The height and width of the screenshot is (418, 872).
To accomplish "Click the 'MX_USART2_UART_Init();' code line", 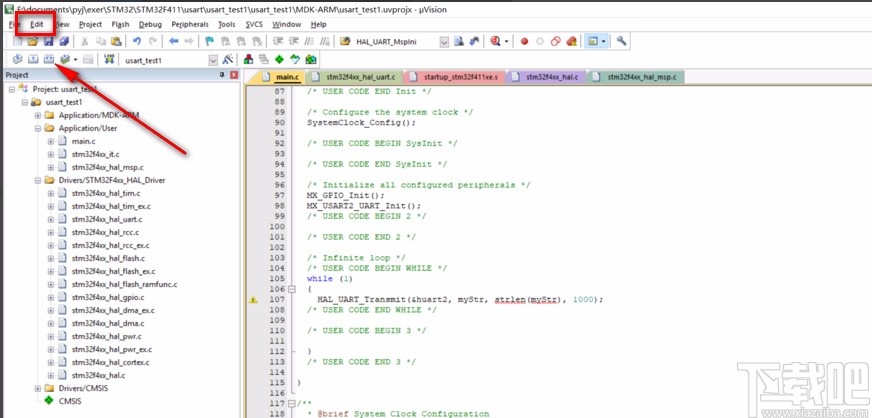I will point(364,206).
